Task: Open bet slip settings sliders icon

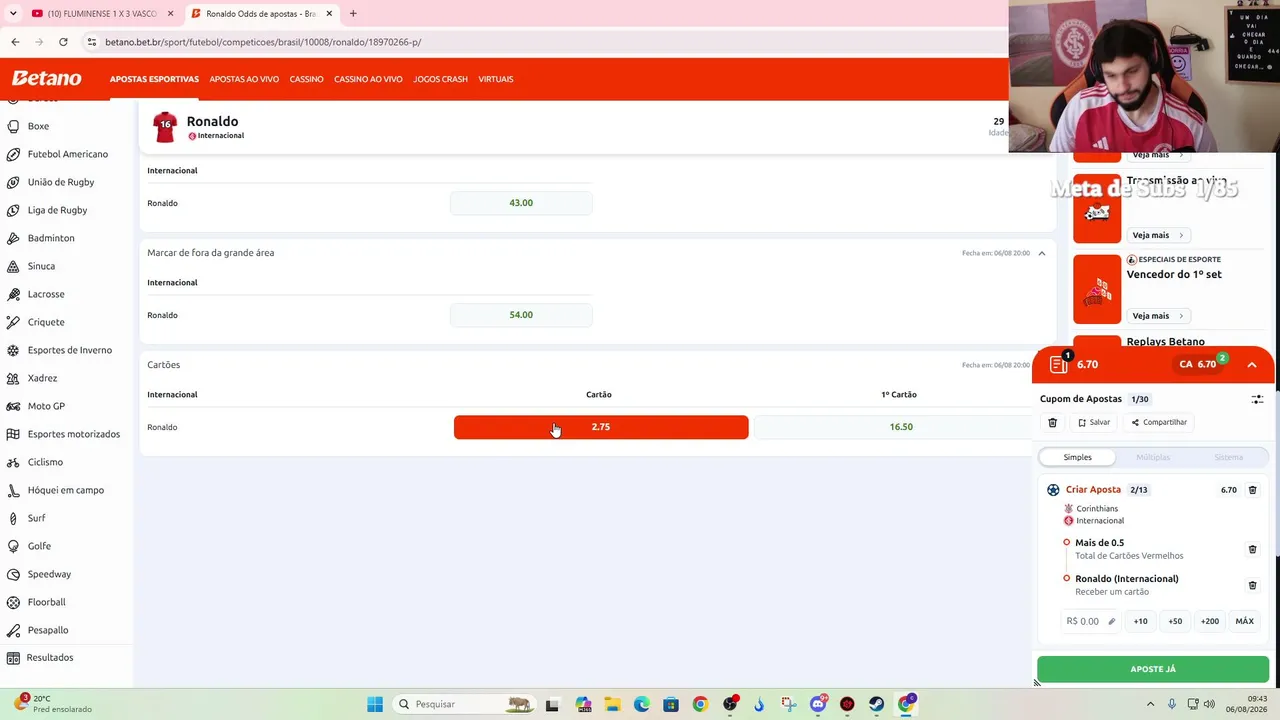Action: click(1257, 399)
